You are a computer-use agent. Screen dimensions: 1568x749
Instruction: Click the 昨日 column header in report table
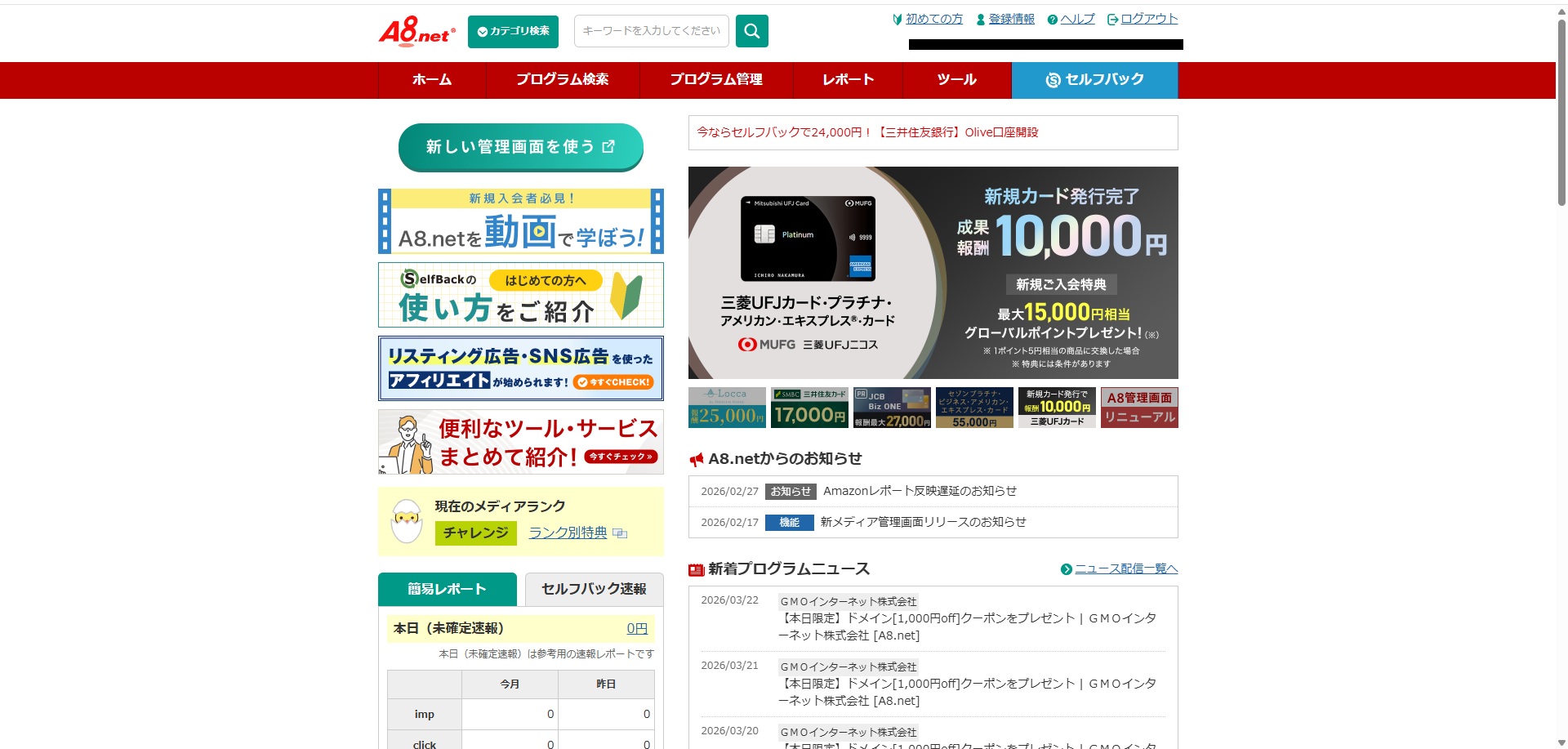coord(606,684)
